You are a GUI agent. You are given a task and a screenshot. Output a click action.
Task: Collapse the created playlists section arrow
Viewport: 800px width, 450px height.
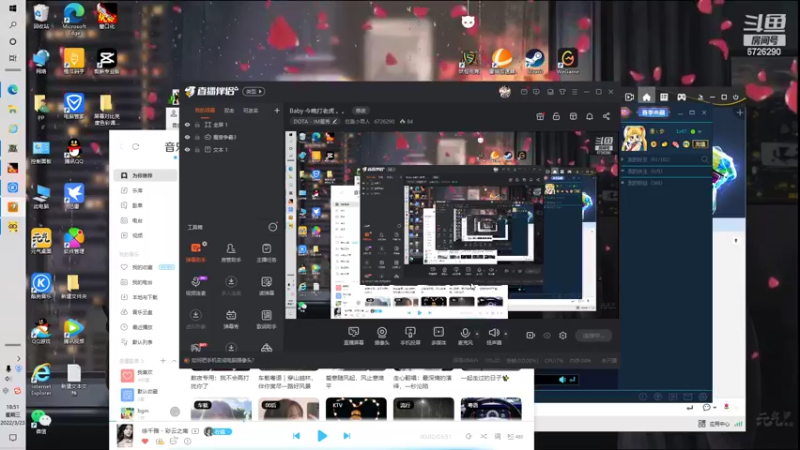(174, 361)
